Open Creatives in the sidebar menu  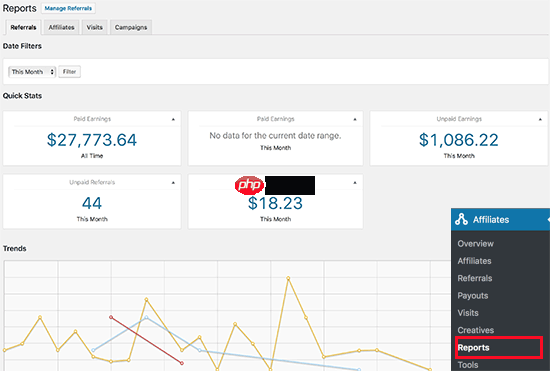coord(475,330)
